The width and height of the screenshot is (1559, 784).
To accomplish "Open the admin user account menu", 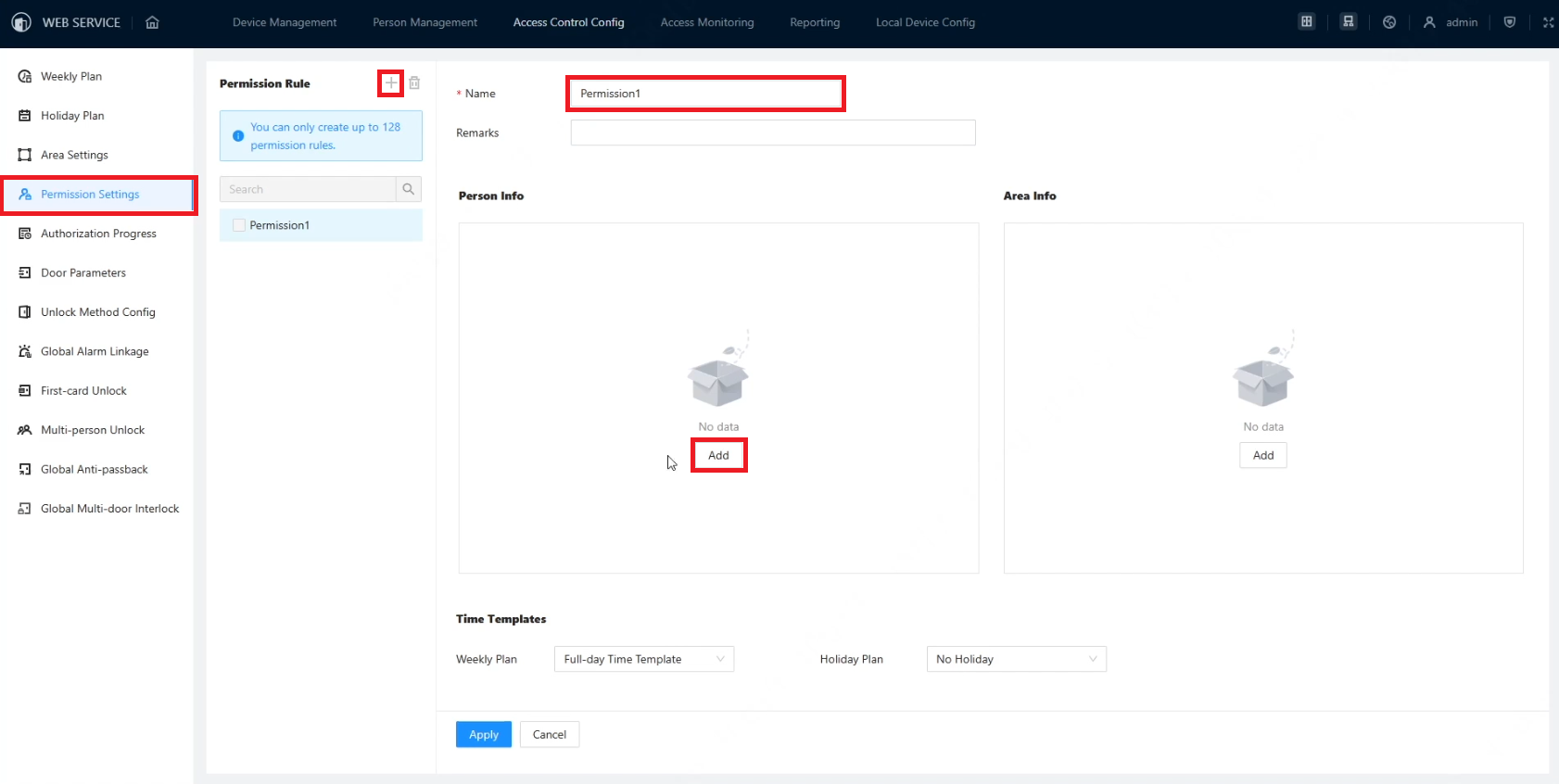I will [x=1451, y=22].
